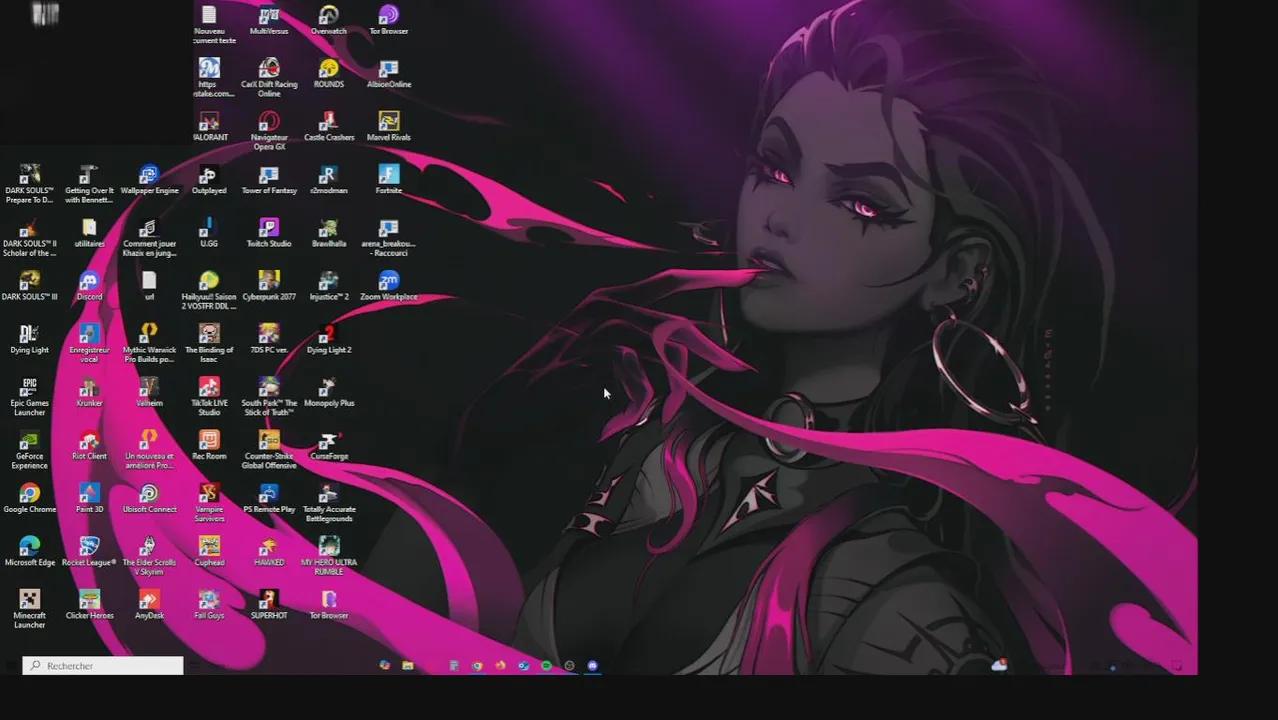This screenshot has width=1278, height=720.
Task: Select the DARK SOULS III icon
Action: tap(30, 286)
